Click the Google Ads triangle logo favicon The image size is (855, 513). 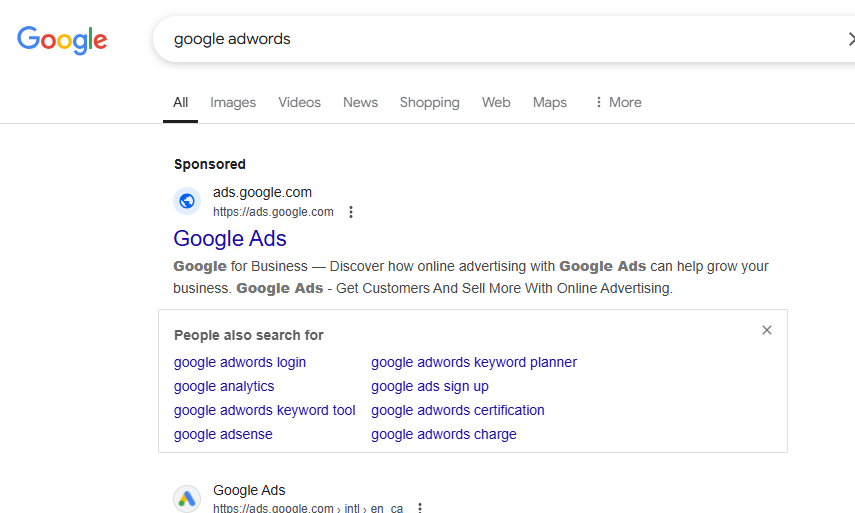click(187, 498)
